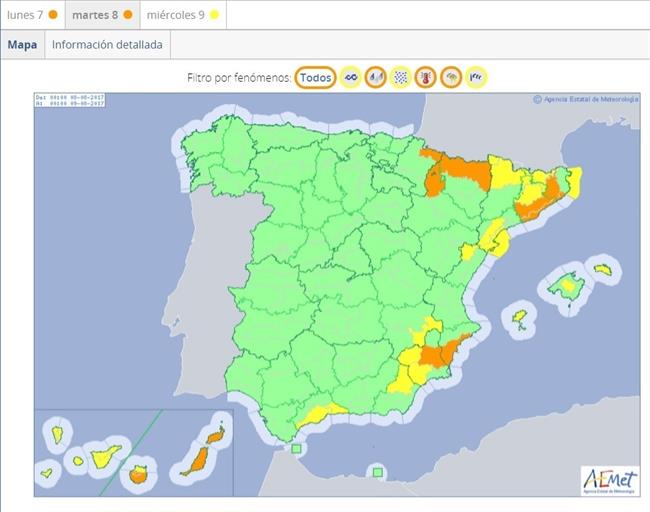Open the 'Información detallada' tab
Image resolution: width=650 pixels, height=512 pixels.
point(107,44)
